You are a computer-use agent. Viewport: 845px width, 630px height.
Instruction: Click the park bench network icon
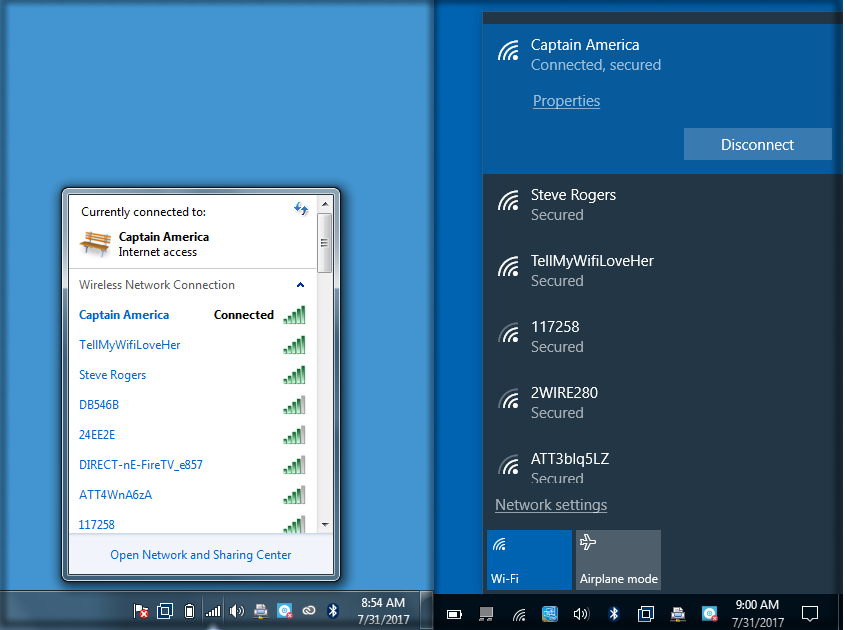[96, 244]
